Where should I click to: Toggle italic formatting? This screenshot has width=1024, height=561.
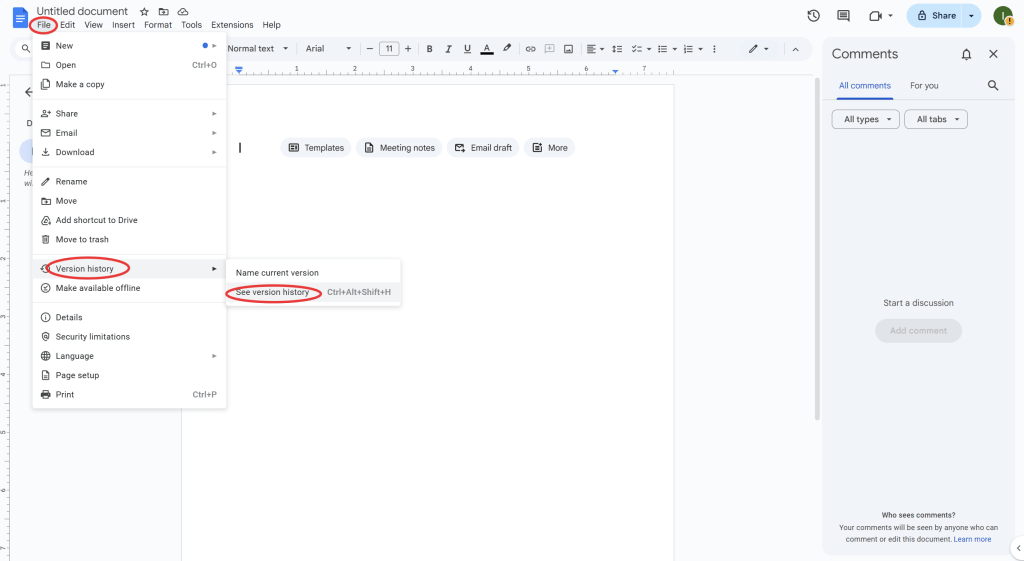[x=448, y=49]
